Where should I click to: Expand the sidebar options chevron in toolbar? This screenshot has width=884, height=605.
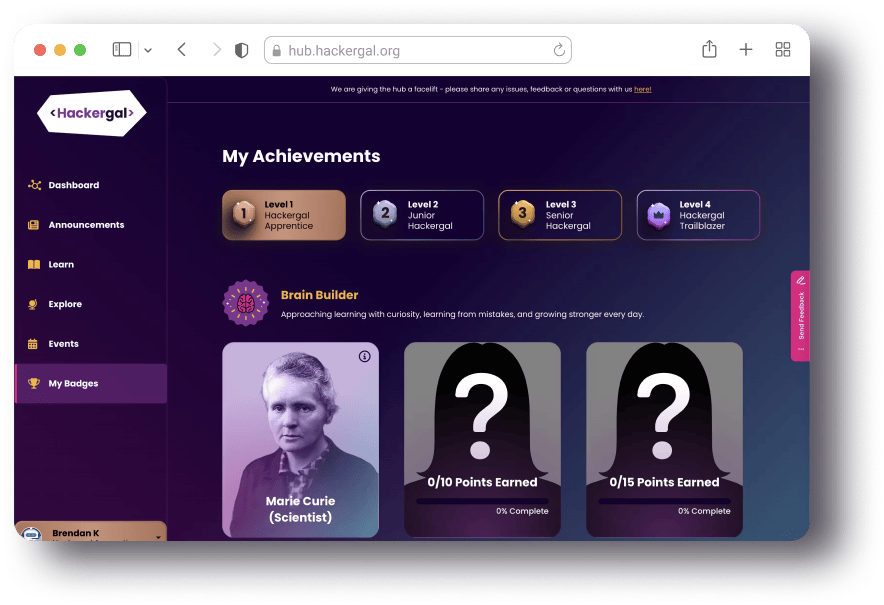148,50
